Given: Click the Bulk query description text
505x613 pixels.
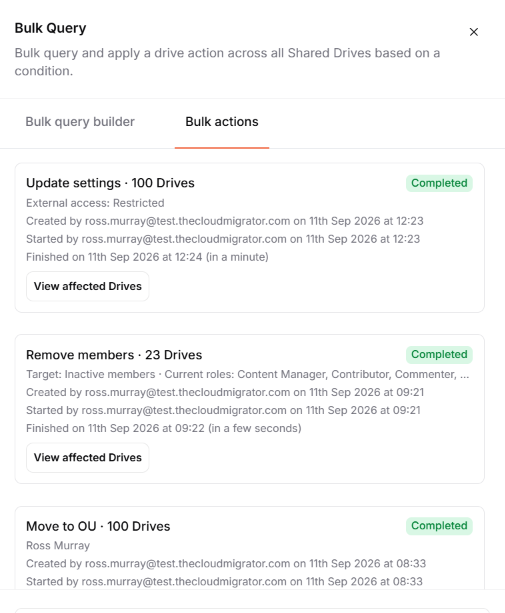Looking at the screenshot, I should [227, 62].
